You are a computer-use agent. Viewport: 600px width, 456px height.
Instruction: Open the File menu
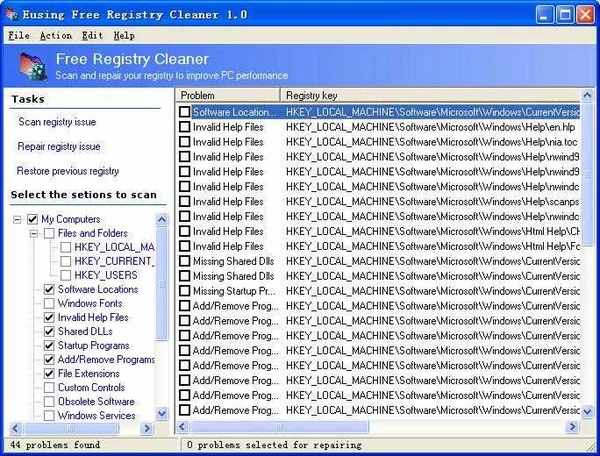pos(19,36)
